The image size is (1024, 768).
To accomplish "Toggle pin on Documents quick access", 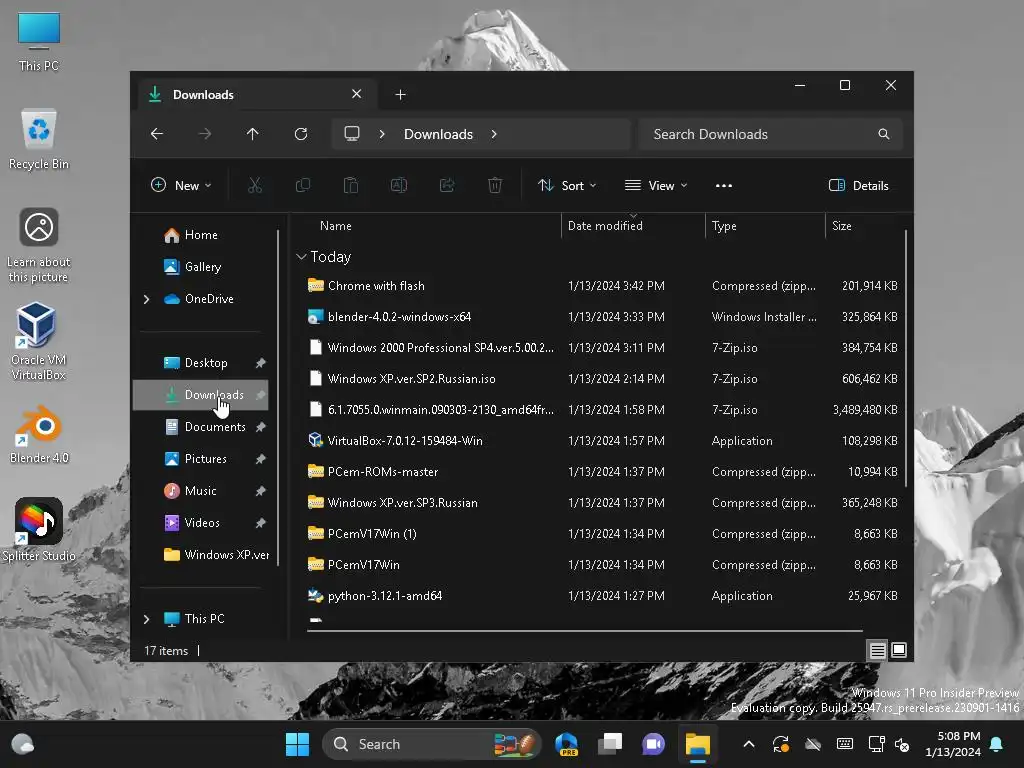I will pos(260,427).
